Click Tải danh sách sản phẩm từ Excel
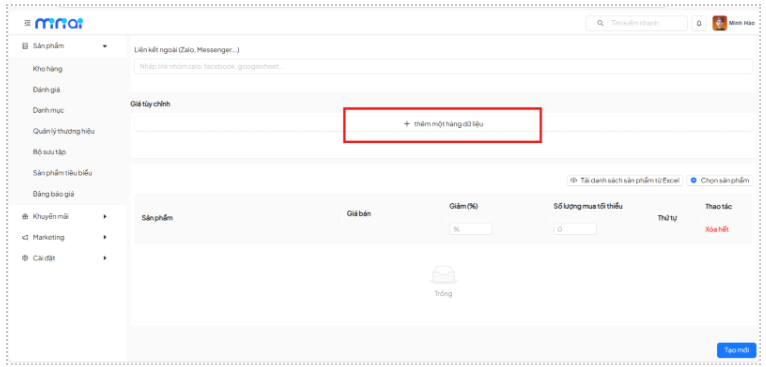Viewport: 766px width, 367px height. pyautogui.click(x=624, y=180)
